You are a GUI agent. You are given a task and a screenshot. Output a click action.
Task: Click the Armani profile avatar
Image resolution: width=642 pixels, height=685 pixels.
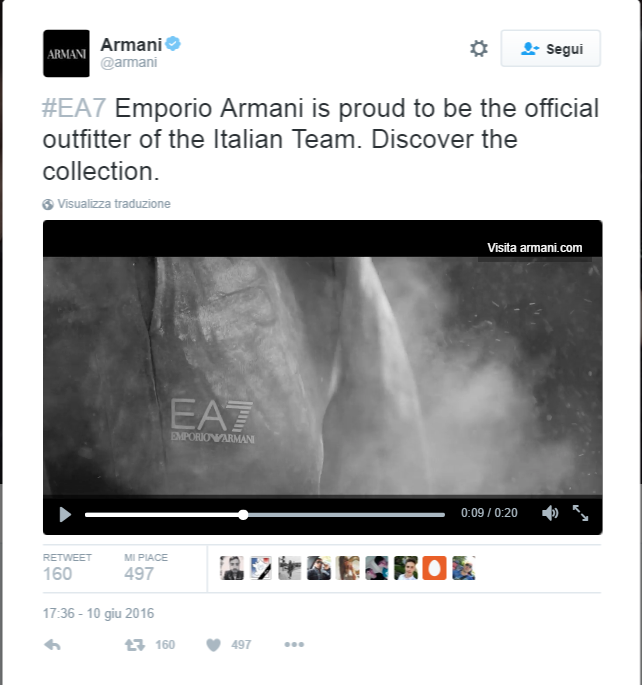click(66, 53)
